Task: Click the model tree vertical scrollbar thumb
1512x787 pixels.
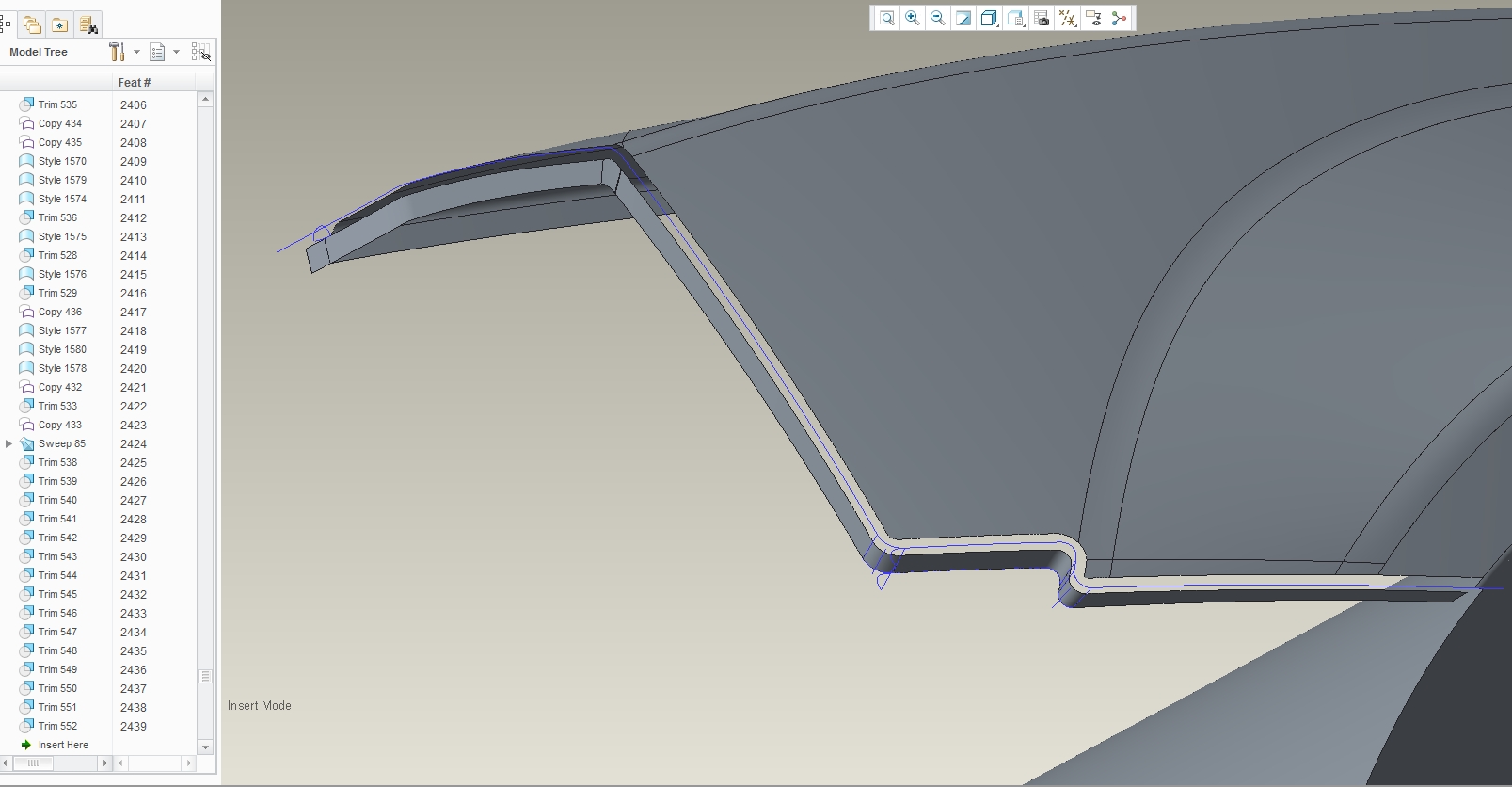Action: click(205, 676)
